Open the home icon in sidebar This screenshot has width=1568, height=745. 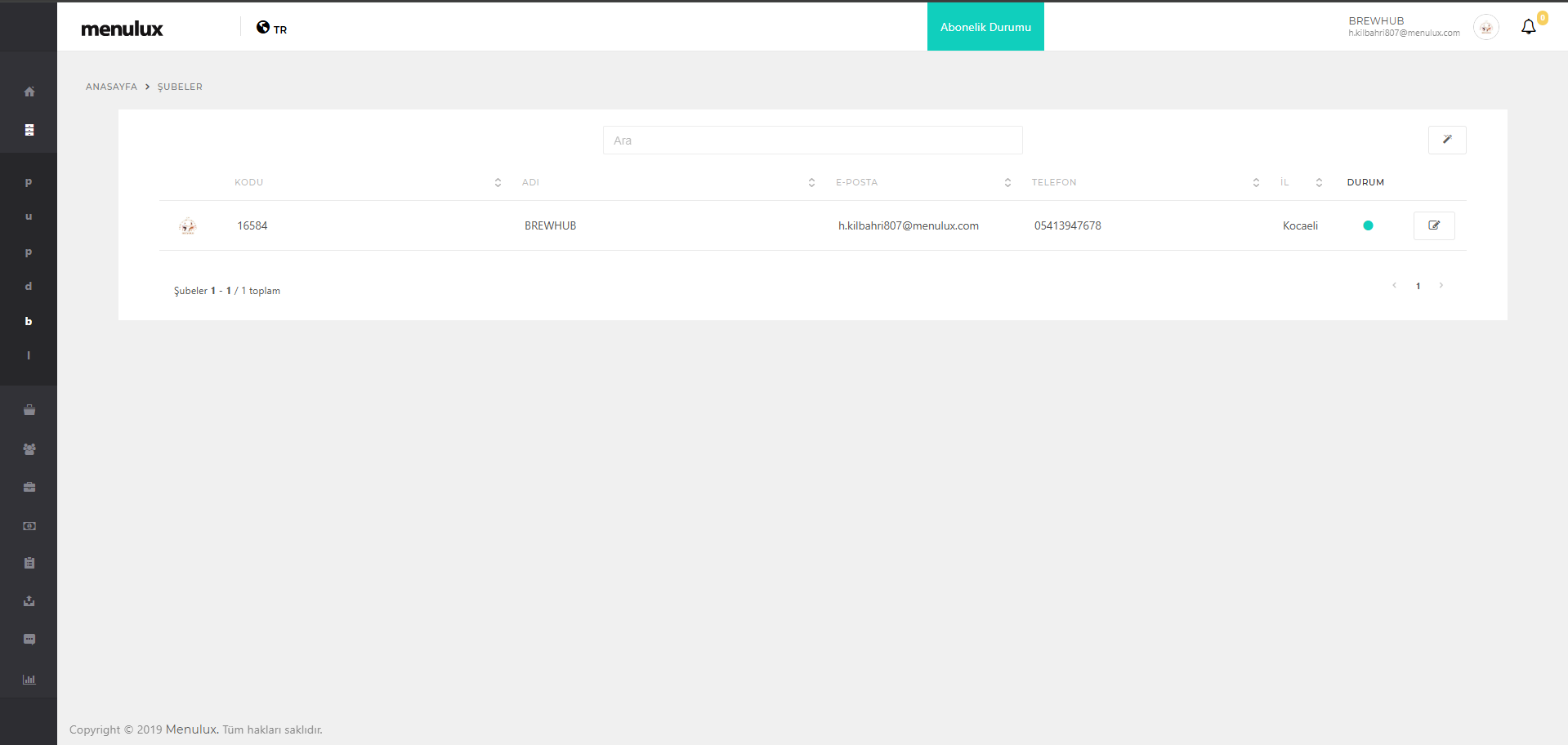pyautogui.click(x=29, y=91)
